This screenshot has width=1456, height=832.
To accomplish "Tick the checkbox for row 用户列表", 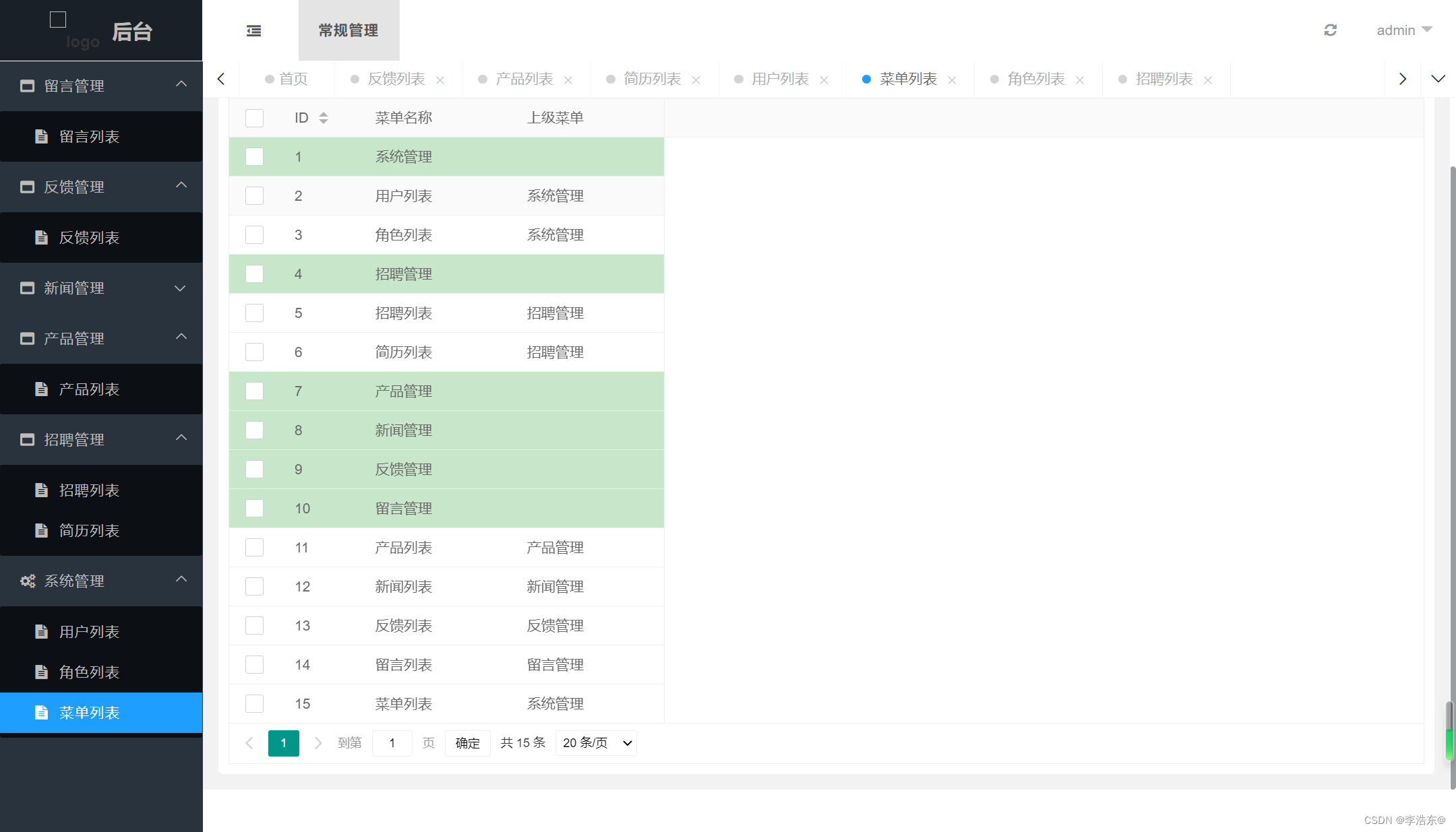I will pos(254,196).
